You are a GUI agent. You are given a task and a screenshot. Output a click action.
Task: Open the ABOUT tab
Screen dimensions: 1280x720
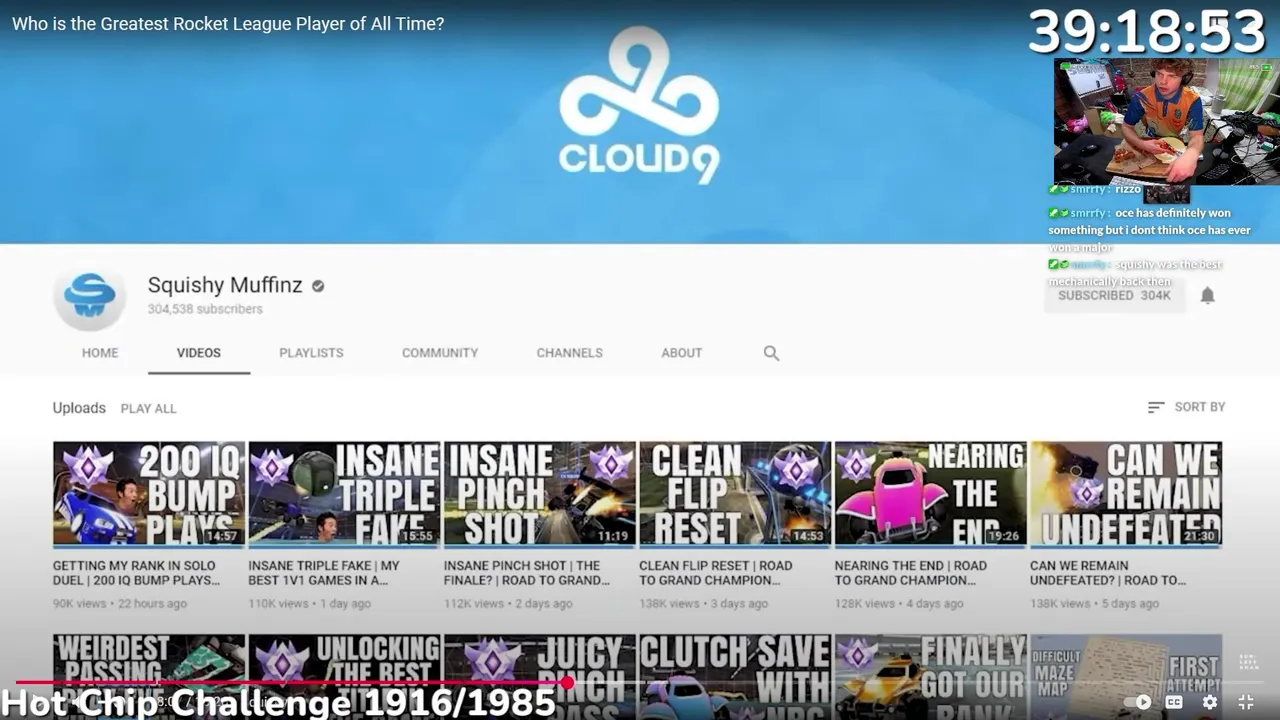click(682, 353)
